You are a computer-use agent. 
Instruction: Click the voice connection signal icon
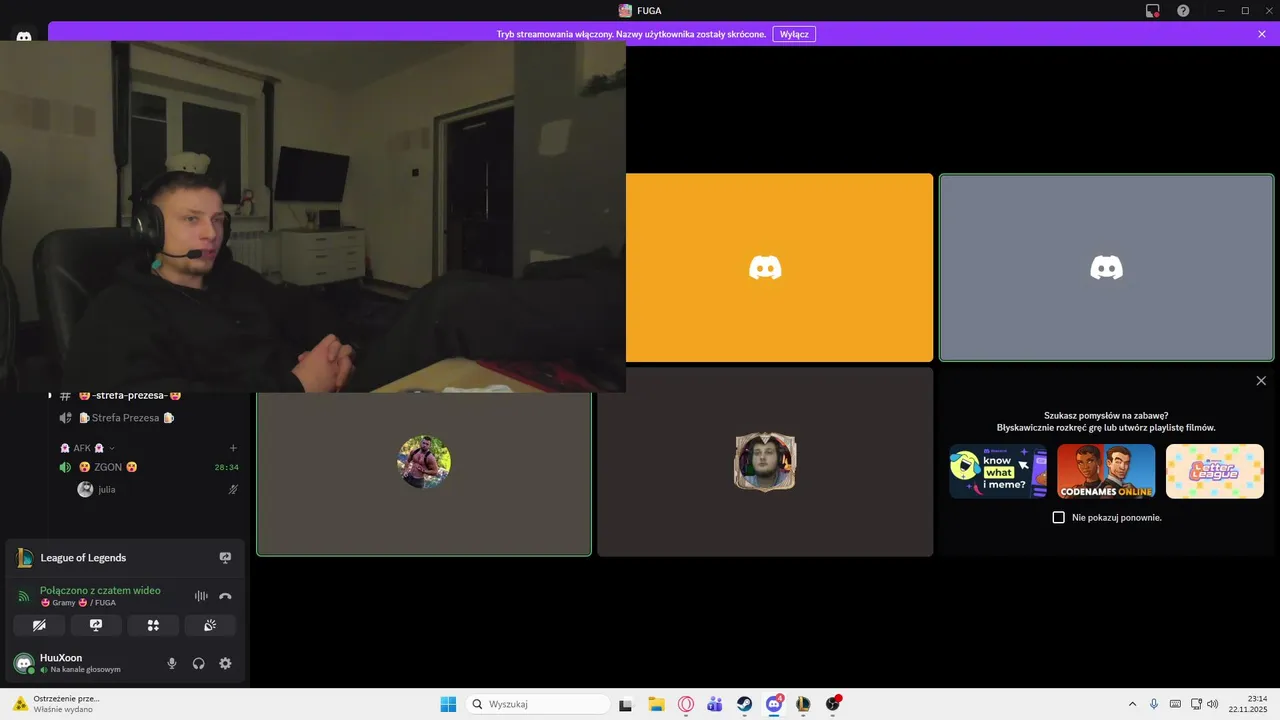click(24, 596)
